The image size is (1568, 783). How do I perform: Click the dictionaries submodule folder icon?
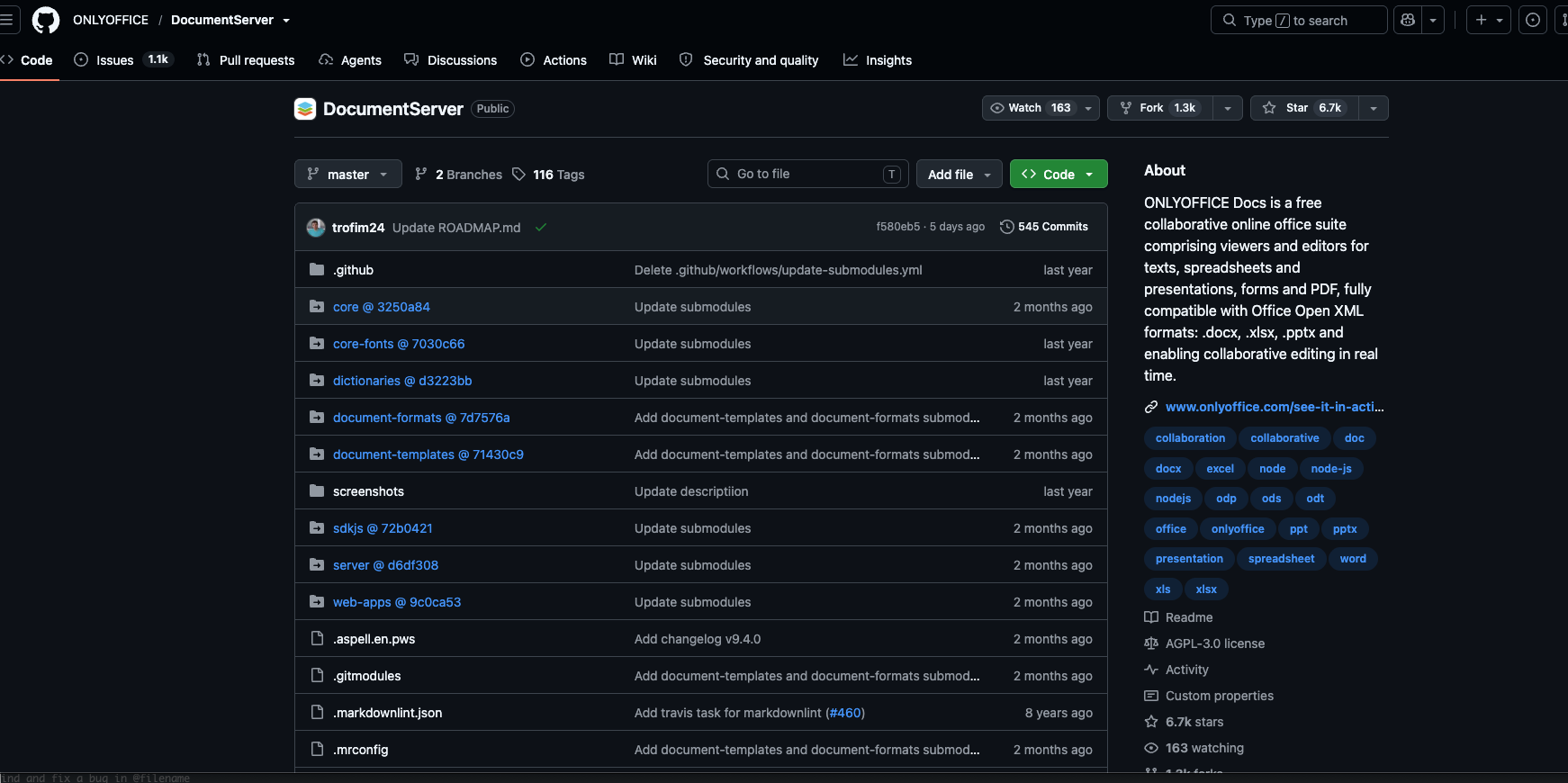pyautogui.click(x=317, y=381)
